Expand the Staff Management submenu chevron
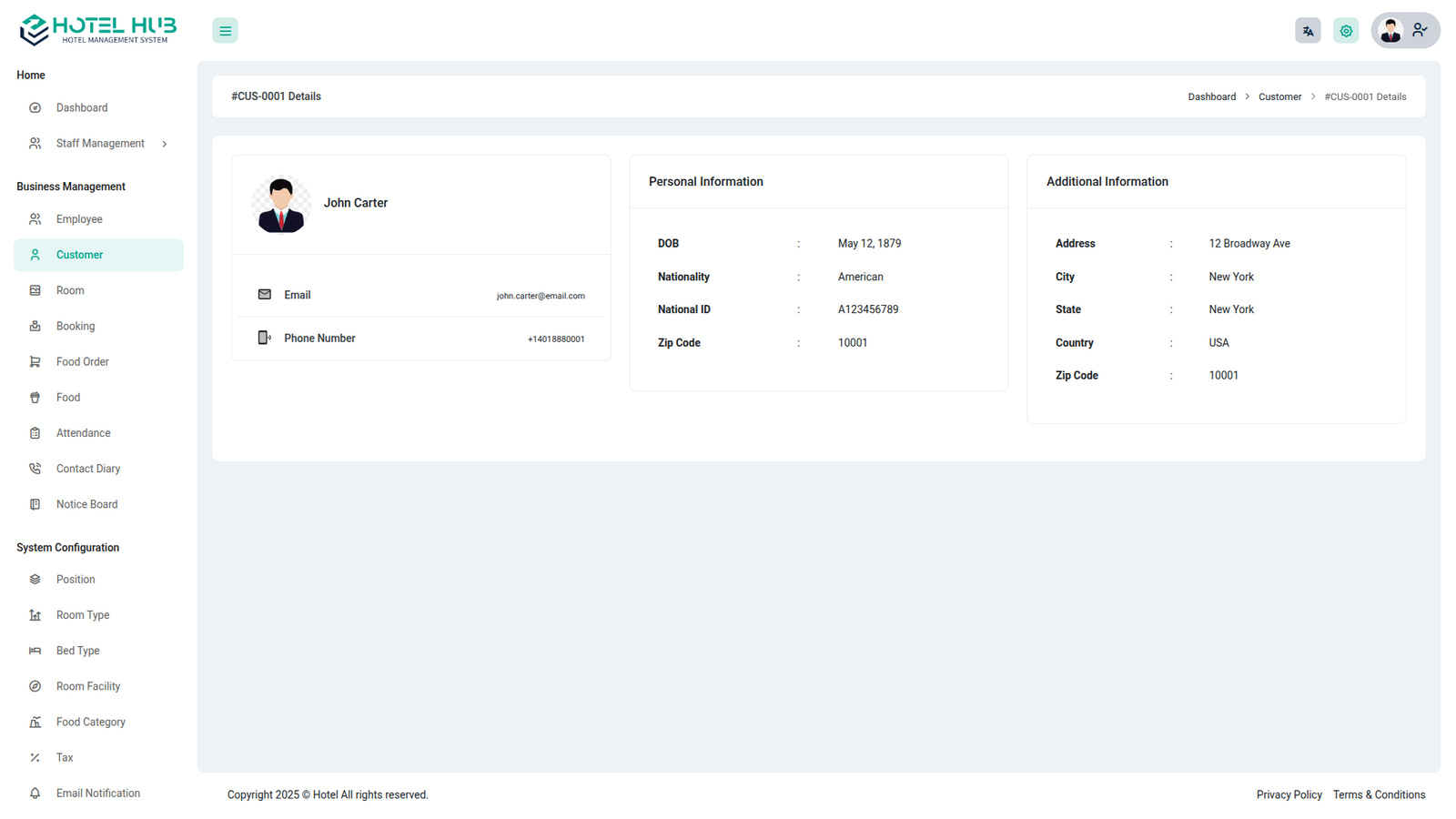Image resolution: width=1456 pixels, height=819 pixels. [x=165, y=144]
